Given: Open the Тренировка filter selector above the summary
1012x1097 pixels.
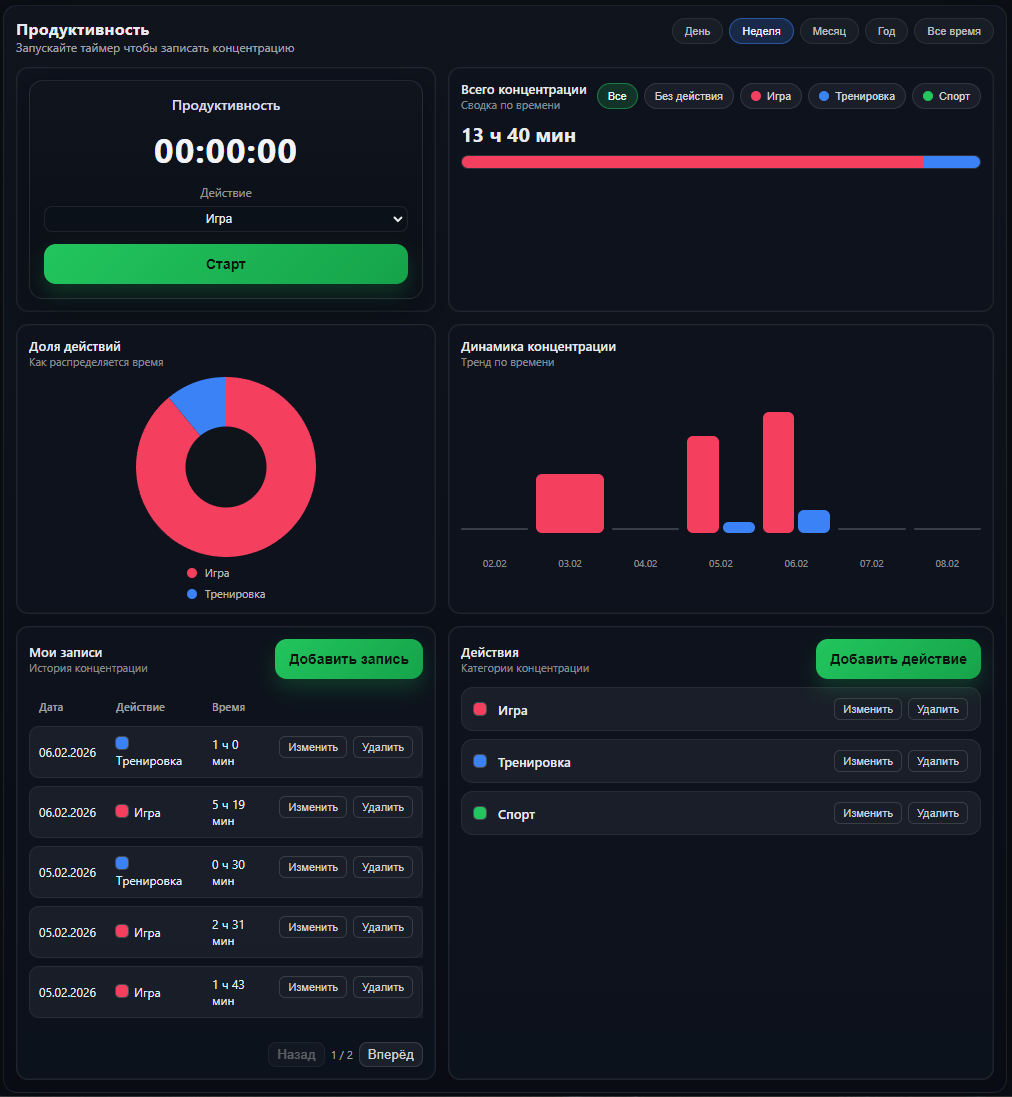Looking at the screenshot, I should click(856, 96).
